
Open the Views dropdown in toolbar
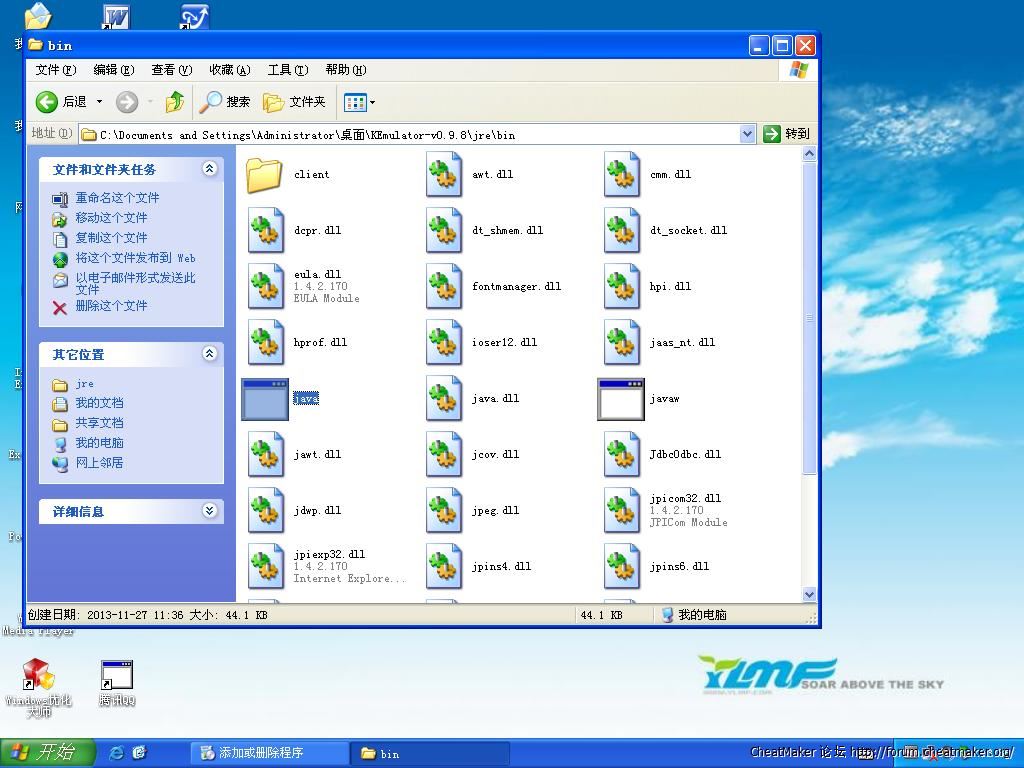359,102
